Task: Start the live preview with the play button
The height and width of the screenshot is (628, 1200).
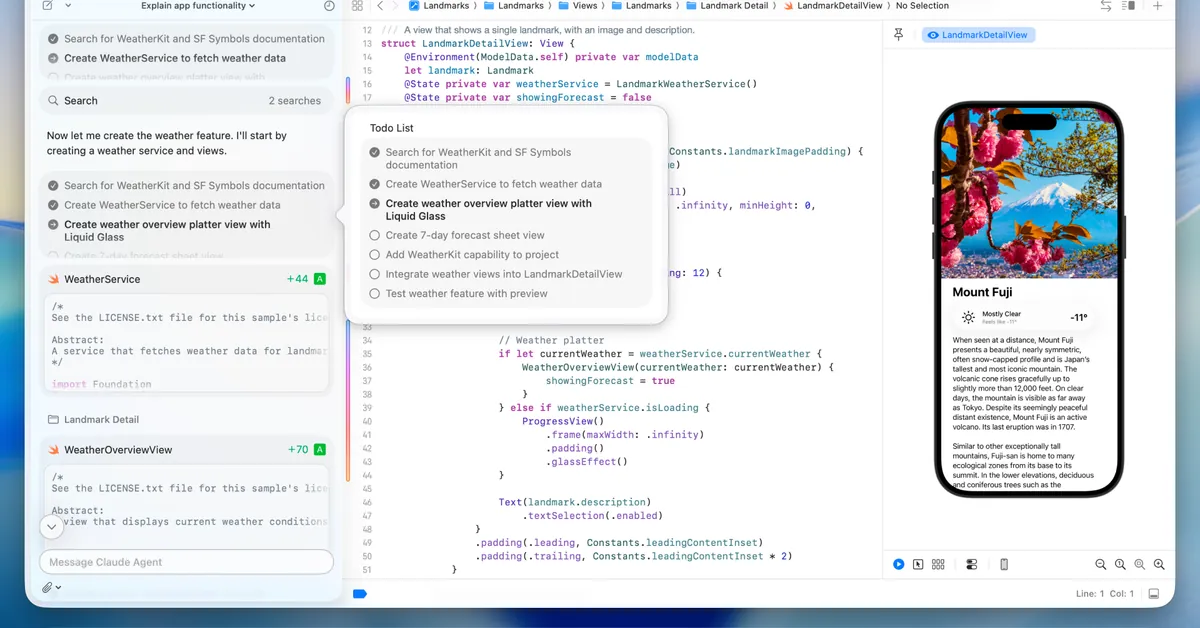Action: coord(898,565)
